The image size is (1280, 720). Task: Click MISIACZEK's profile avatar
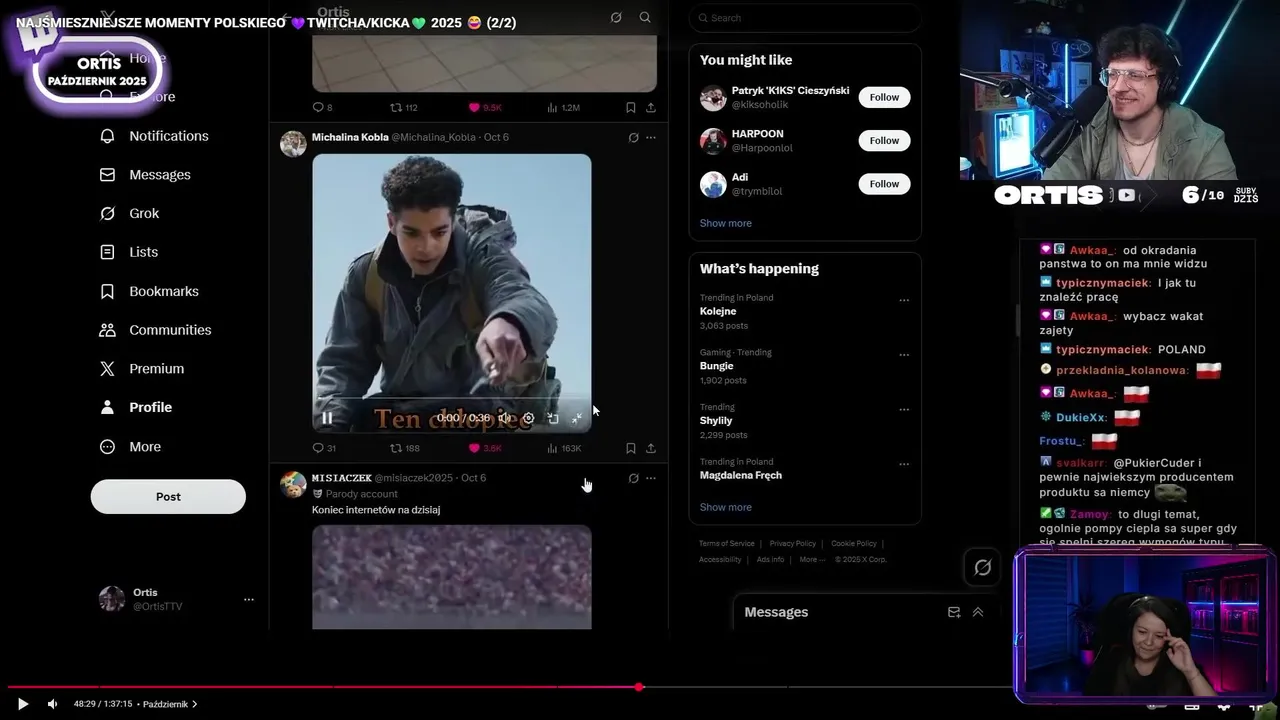coord(293,484)
